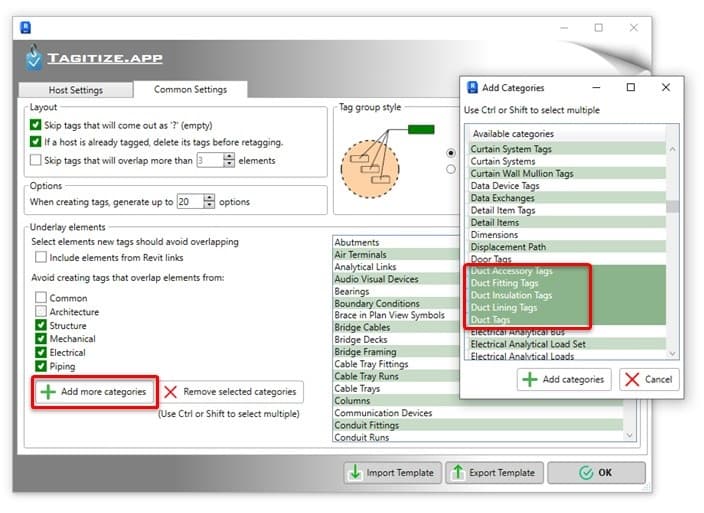Select Audio Visual Devices in underlay list

pos(396,279)
